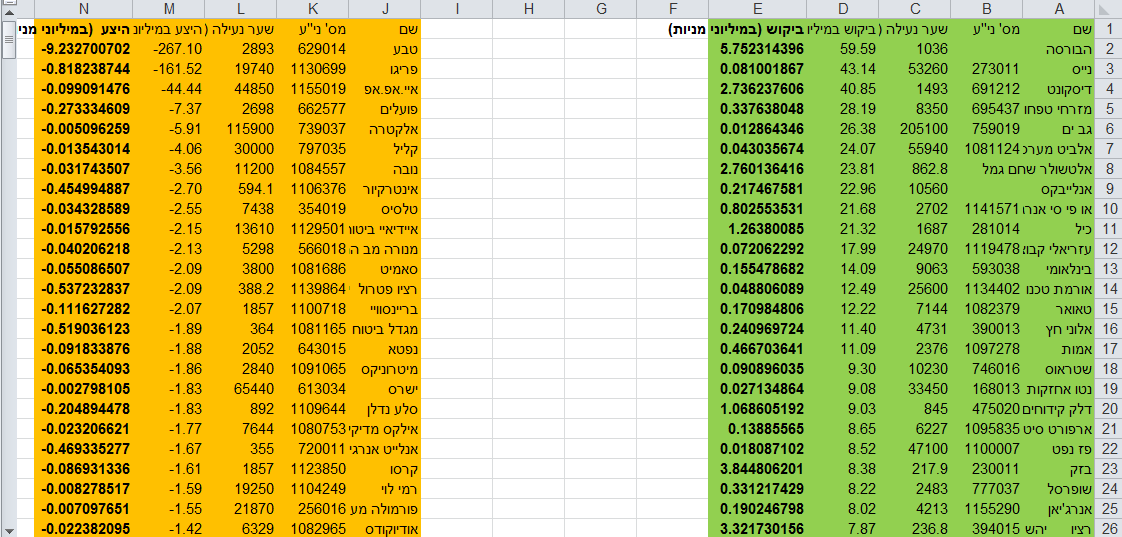
Task: Select row 1 header
Action: tap(1108, 29)
